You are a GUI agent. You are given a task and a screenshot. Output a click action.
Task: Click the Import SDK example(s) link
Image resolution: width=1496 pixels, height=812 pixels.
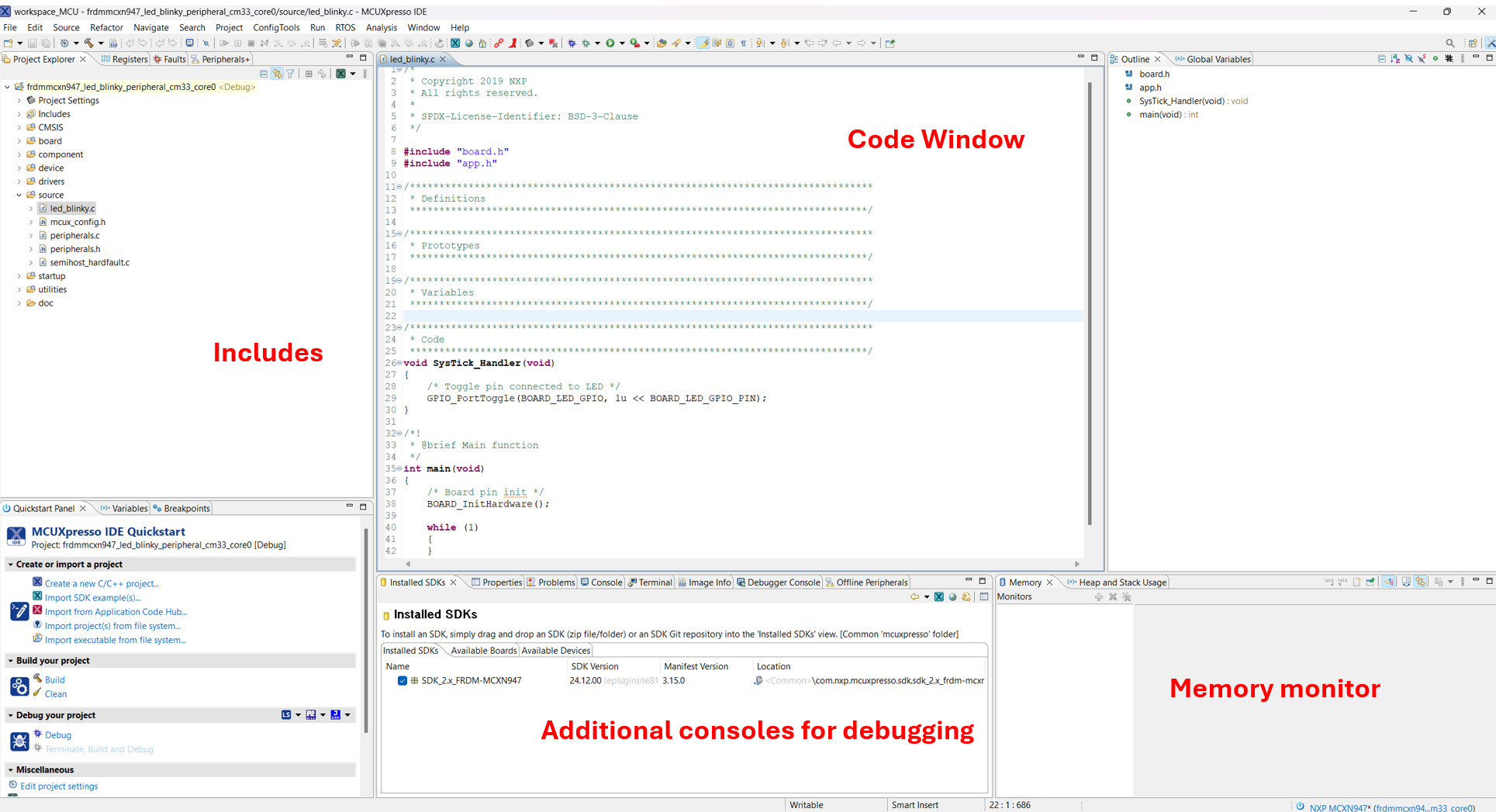coord(92,598)
